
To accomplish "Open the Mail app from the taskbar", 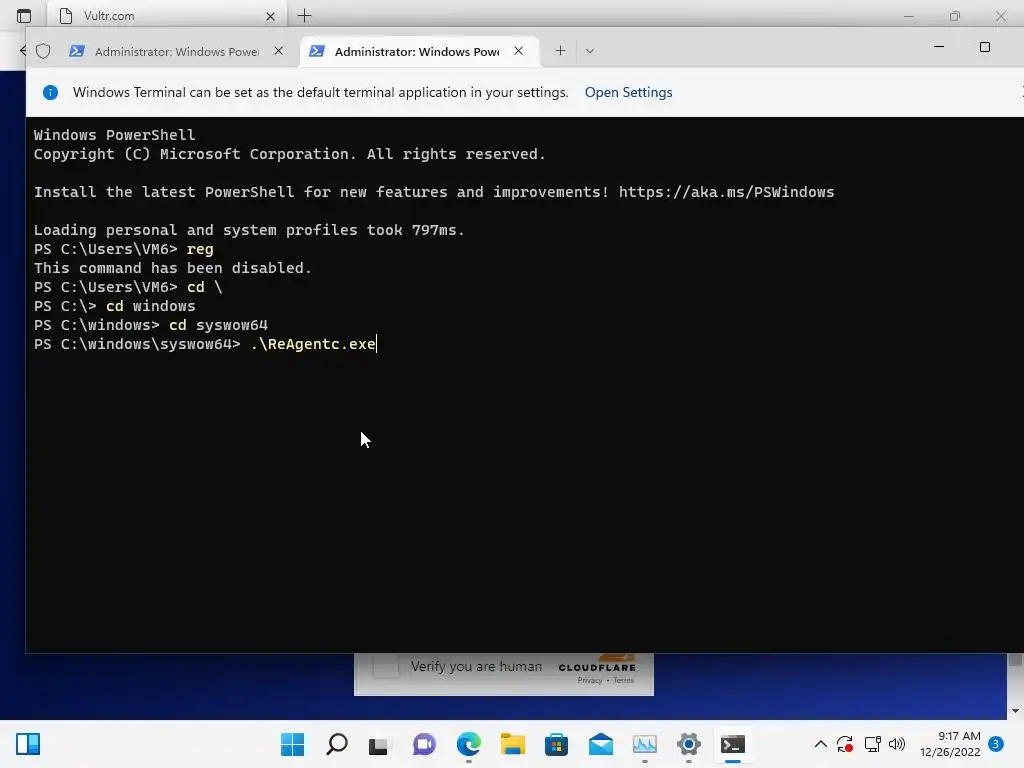I will pos(600,744).
